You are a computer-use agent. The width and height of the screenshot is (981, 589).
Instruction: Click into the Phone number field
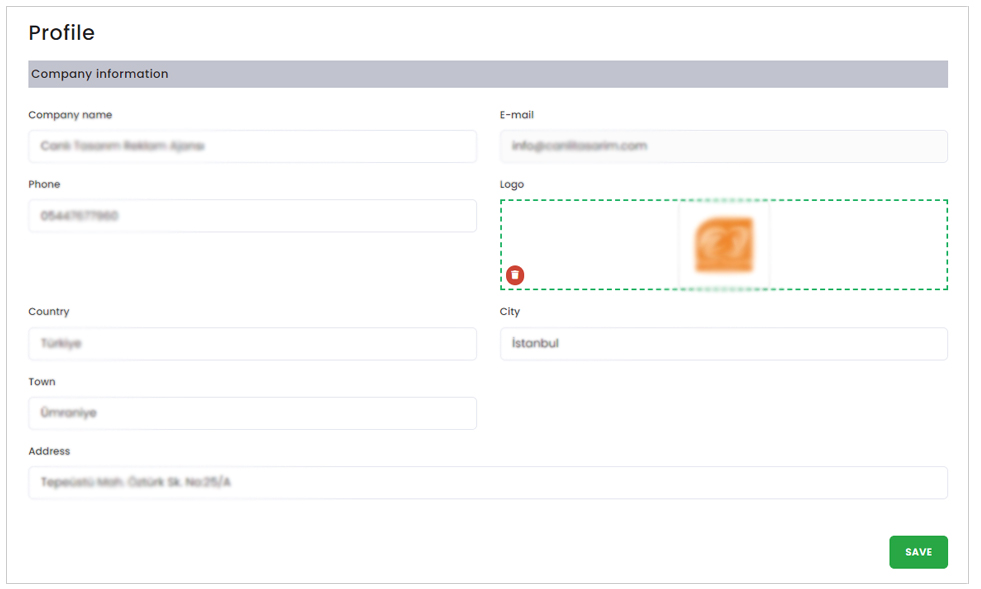[x=252, y=216]
